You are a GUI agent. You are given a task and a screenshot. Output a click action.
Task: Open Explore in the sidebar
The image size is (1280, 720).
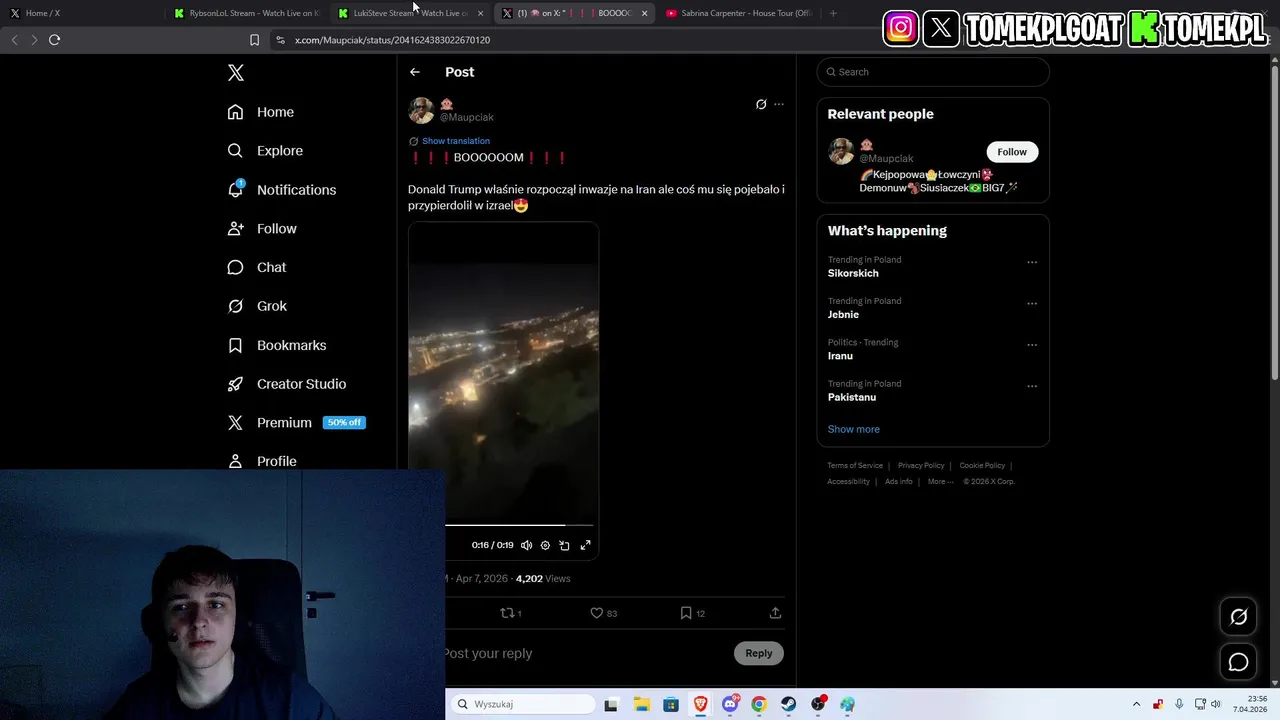(x=265, y=151)
